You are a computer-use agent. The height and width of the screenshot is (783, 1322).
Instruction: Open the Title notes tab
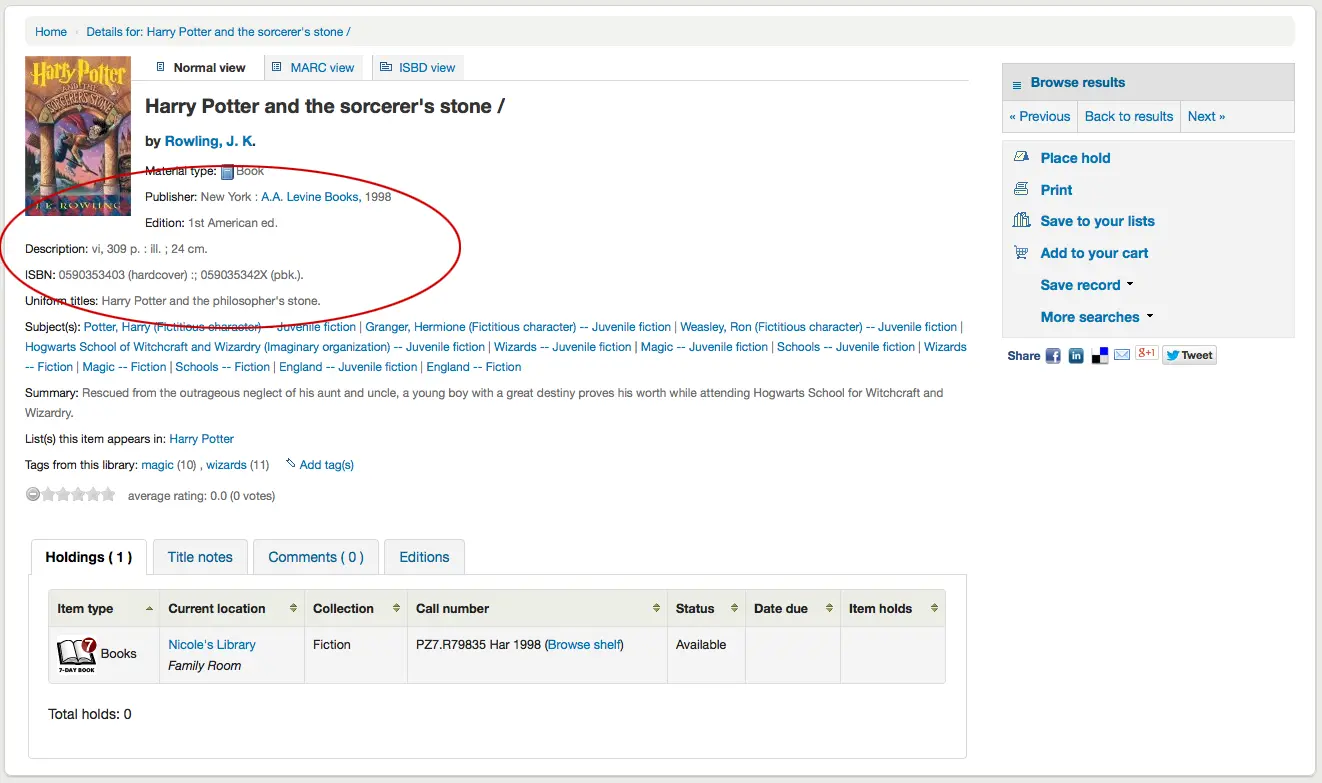click(x=200, y=557)
